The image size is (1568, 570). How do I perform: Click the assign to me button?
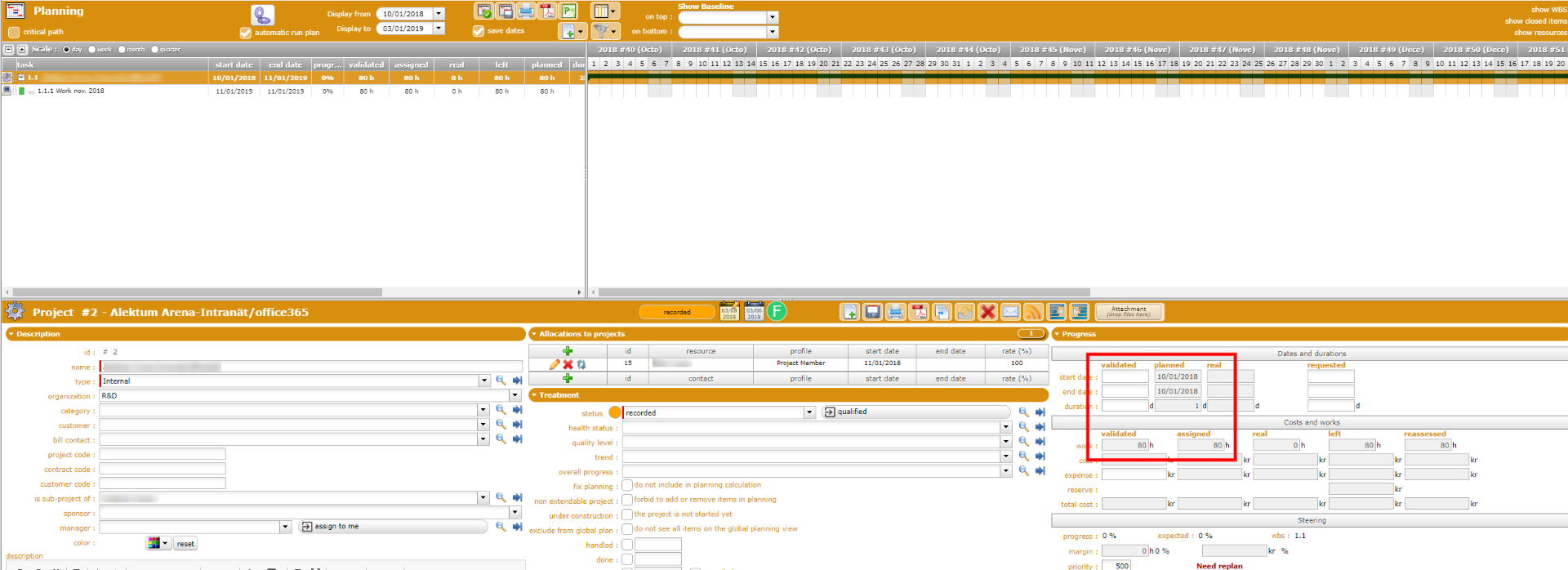click(331, 527)
